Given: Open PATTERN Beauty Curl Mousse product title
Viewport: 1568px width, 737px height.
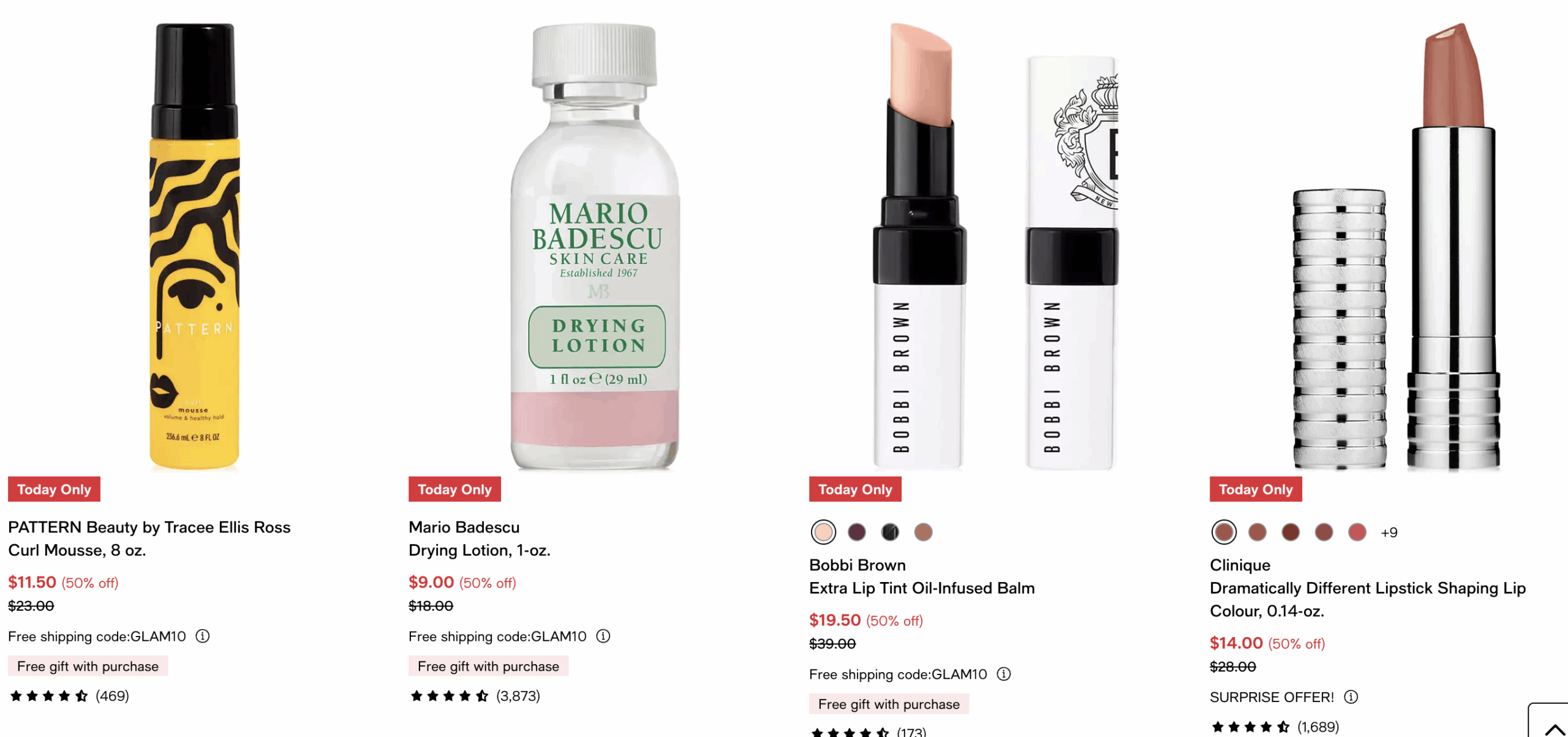Looking at the screenshot, I should [x=149, y=539].
